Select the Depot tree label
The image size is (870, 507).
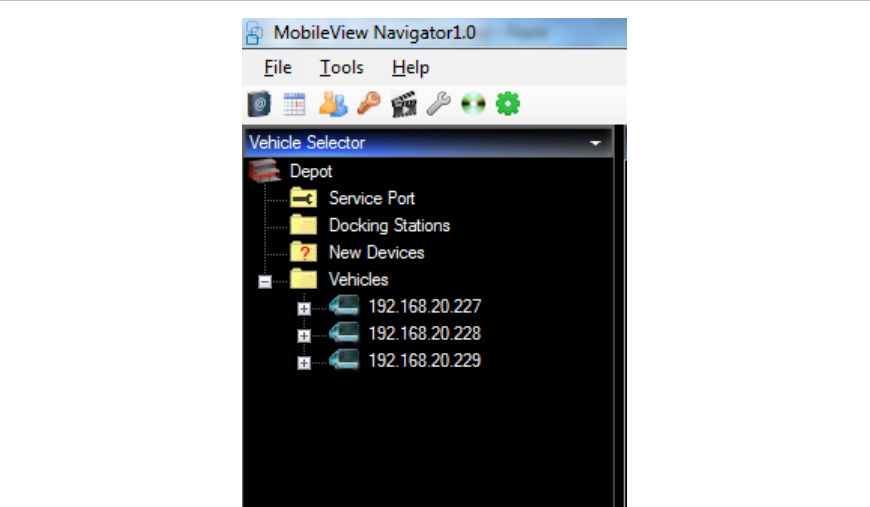(311, 171)
